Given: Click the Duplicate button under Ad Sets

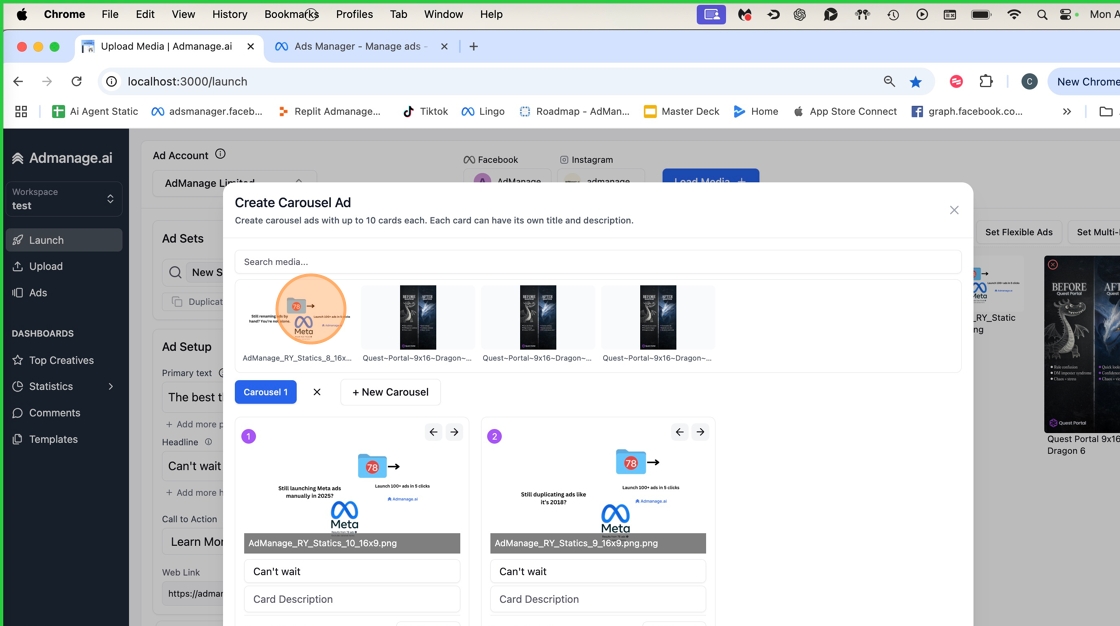Looking at the screenshot, I should (194, 302).
